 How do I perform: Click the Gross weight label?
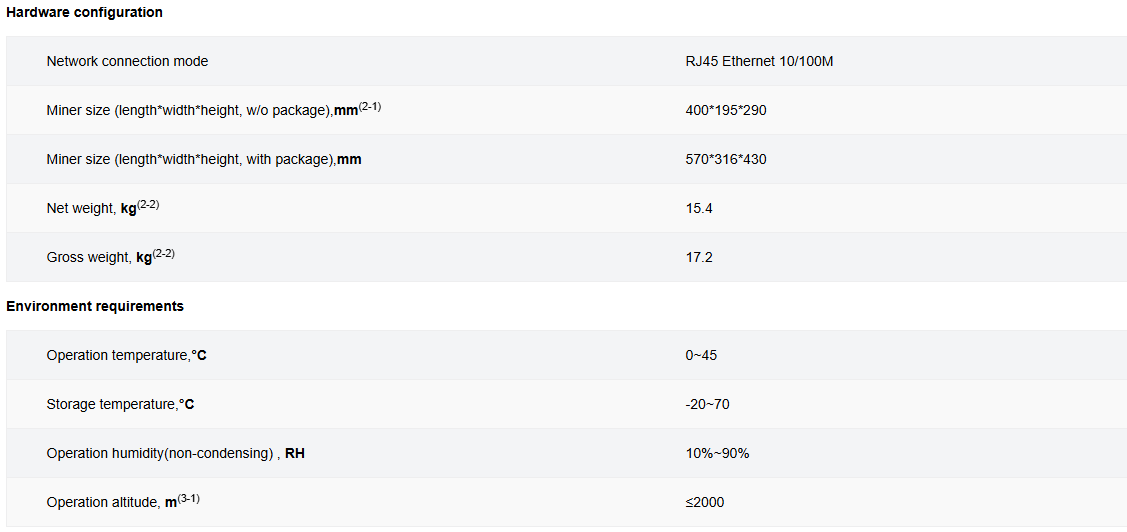click(111, 257)
